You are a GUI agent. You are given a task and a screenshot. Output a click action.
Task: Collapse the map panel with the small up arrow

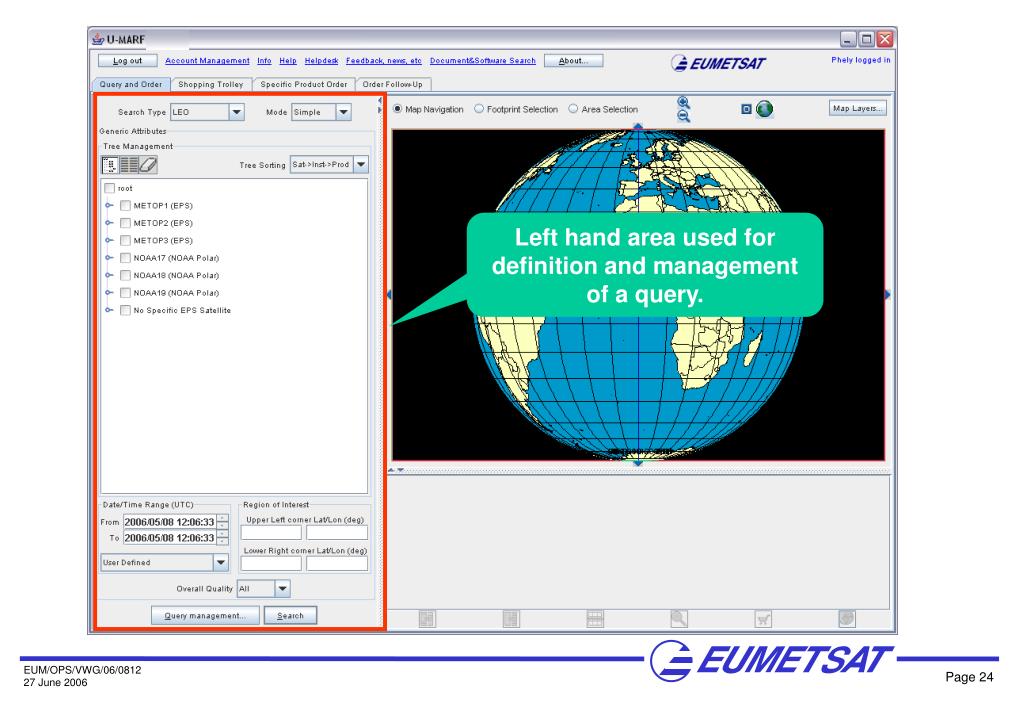tap(391, 470)
